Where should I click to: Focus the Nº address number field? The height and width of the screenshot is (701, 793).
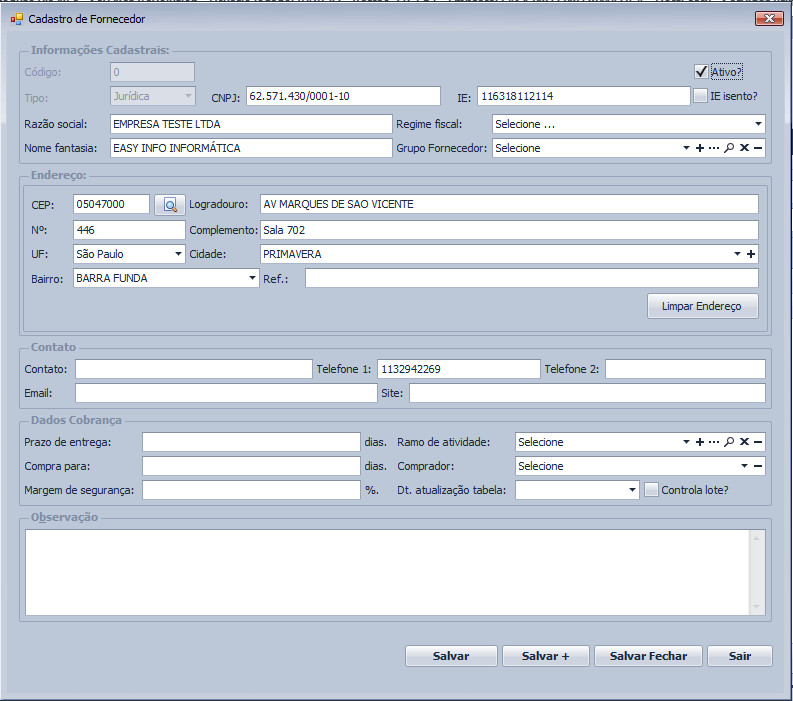(x=129, y=230)
